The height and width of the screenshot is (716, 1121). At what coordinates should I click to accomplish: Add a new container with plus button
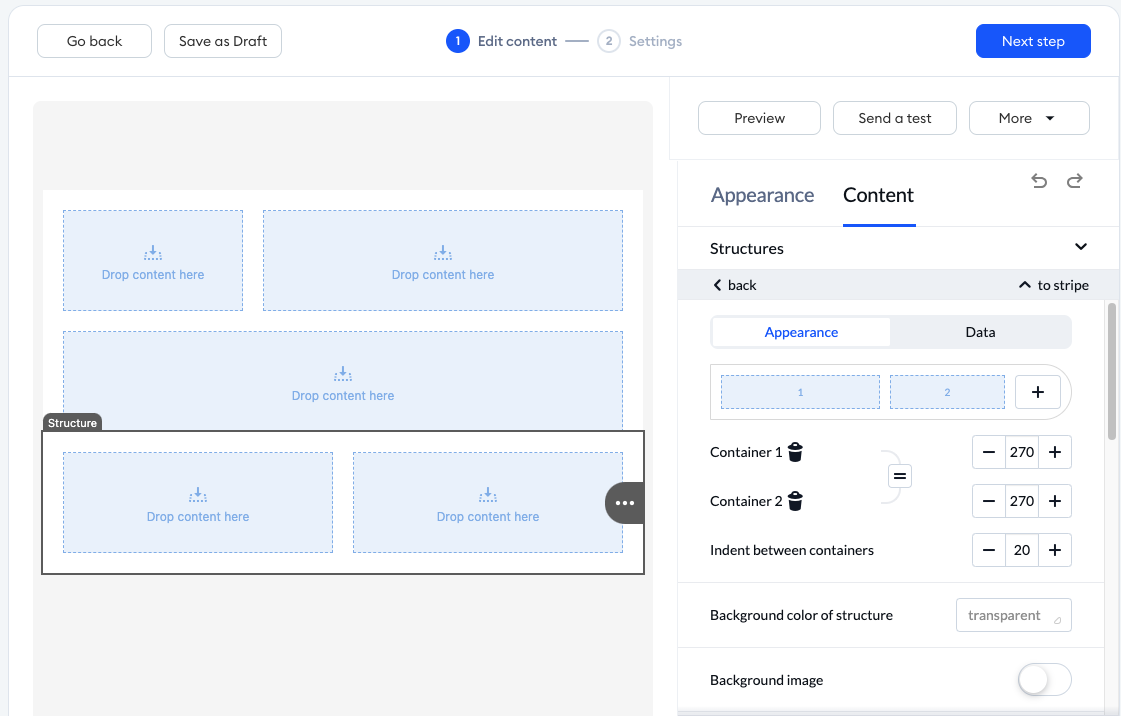pos(1037,392)
